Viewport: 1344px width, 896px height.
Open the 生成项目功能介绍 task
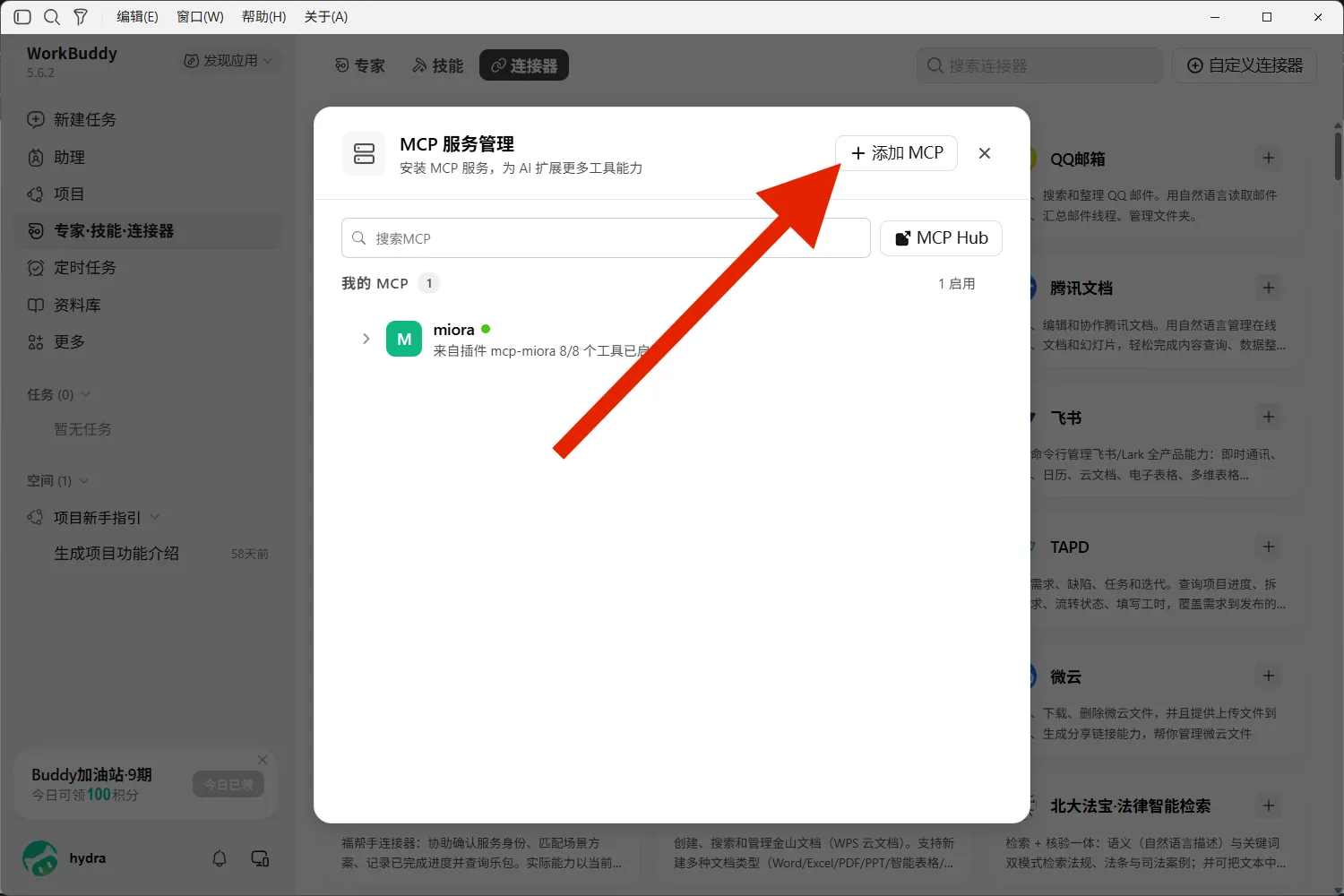(116, 554)
